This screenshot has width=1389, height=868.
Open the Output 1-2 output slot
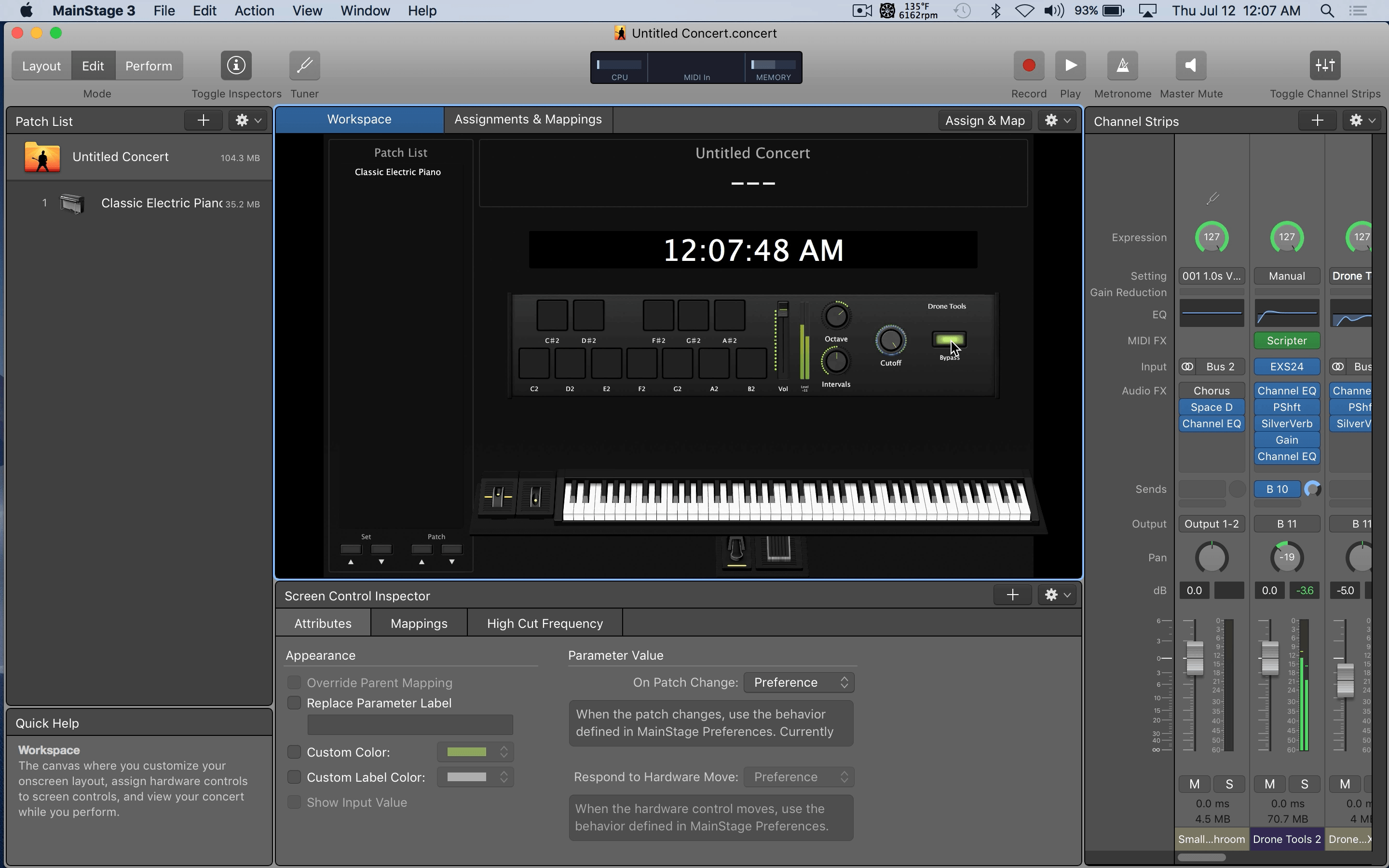(1211, 524)
